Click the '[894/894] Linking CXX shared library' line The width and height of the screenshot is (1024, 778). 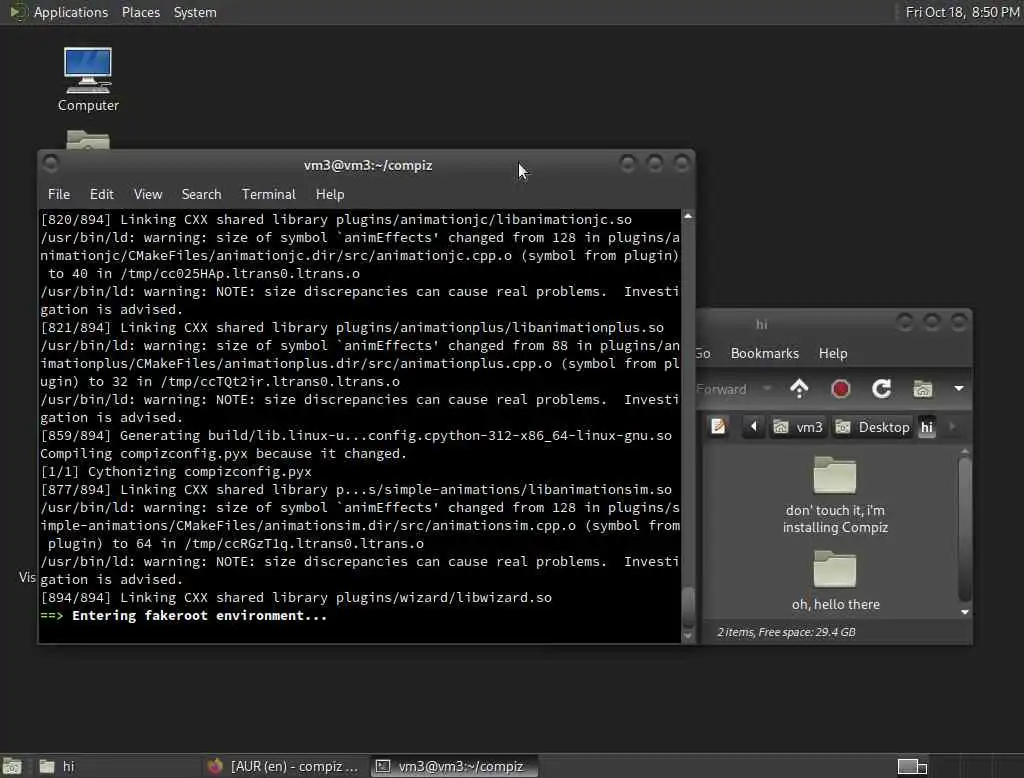click(x=296, y=598)
